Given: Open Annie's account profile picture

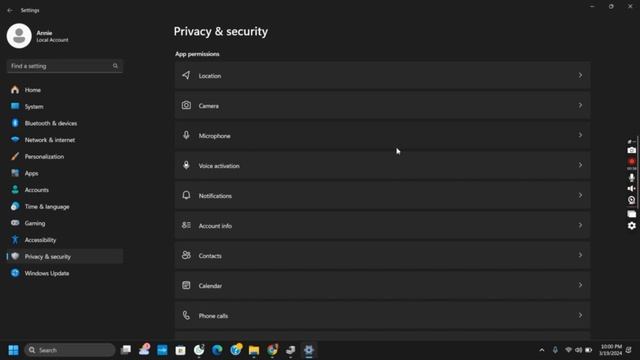Looking at the screenshot, I should pyautogui.click(x=19, y=36).
